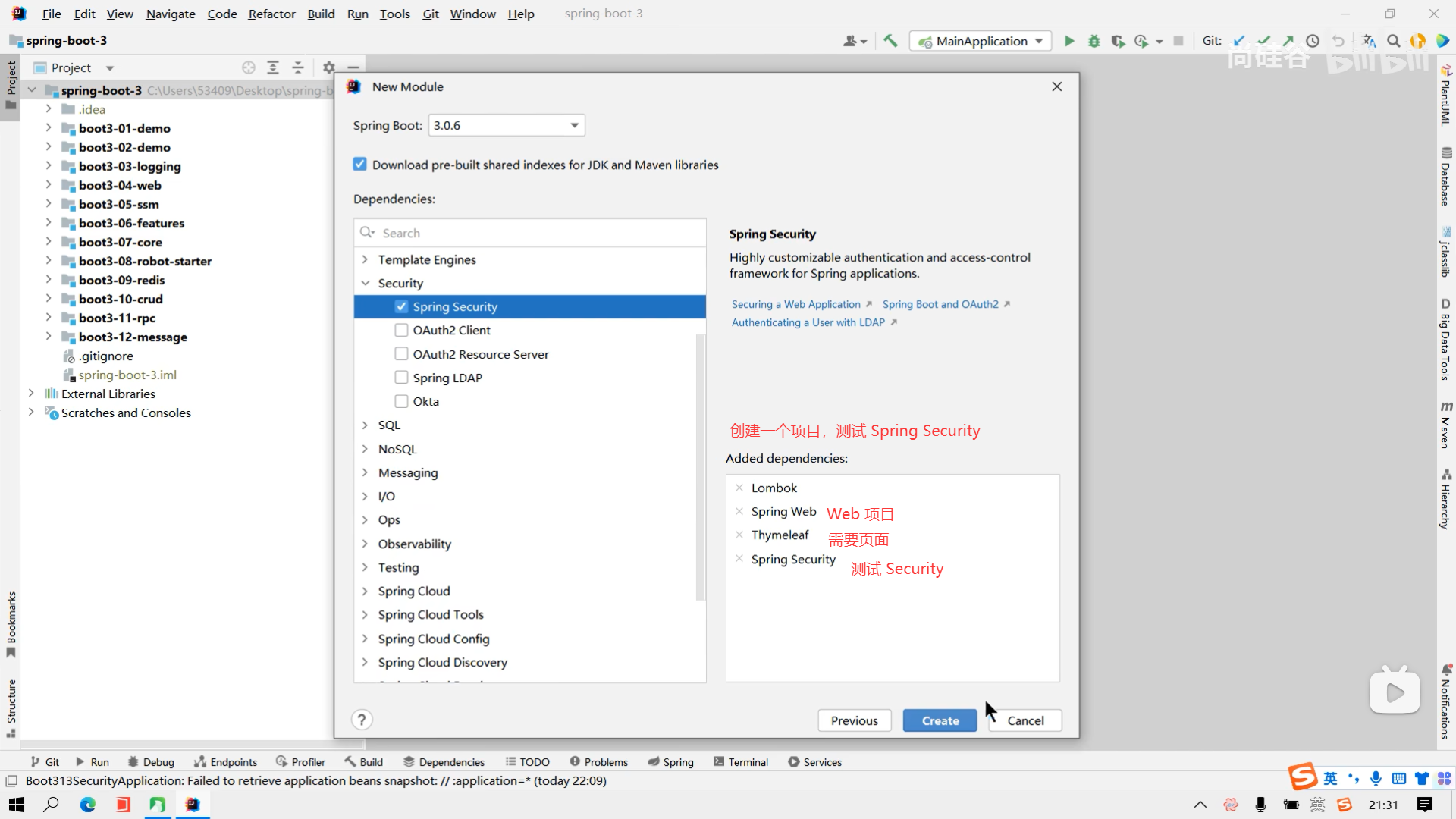The height and width of the screenshot is (819, 1456).
Task: Open the Refactor menu
Action: point(271,14)
